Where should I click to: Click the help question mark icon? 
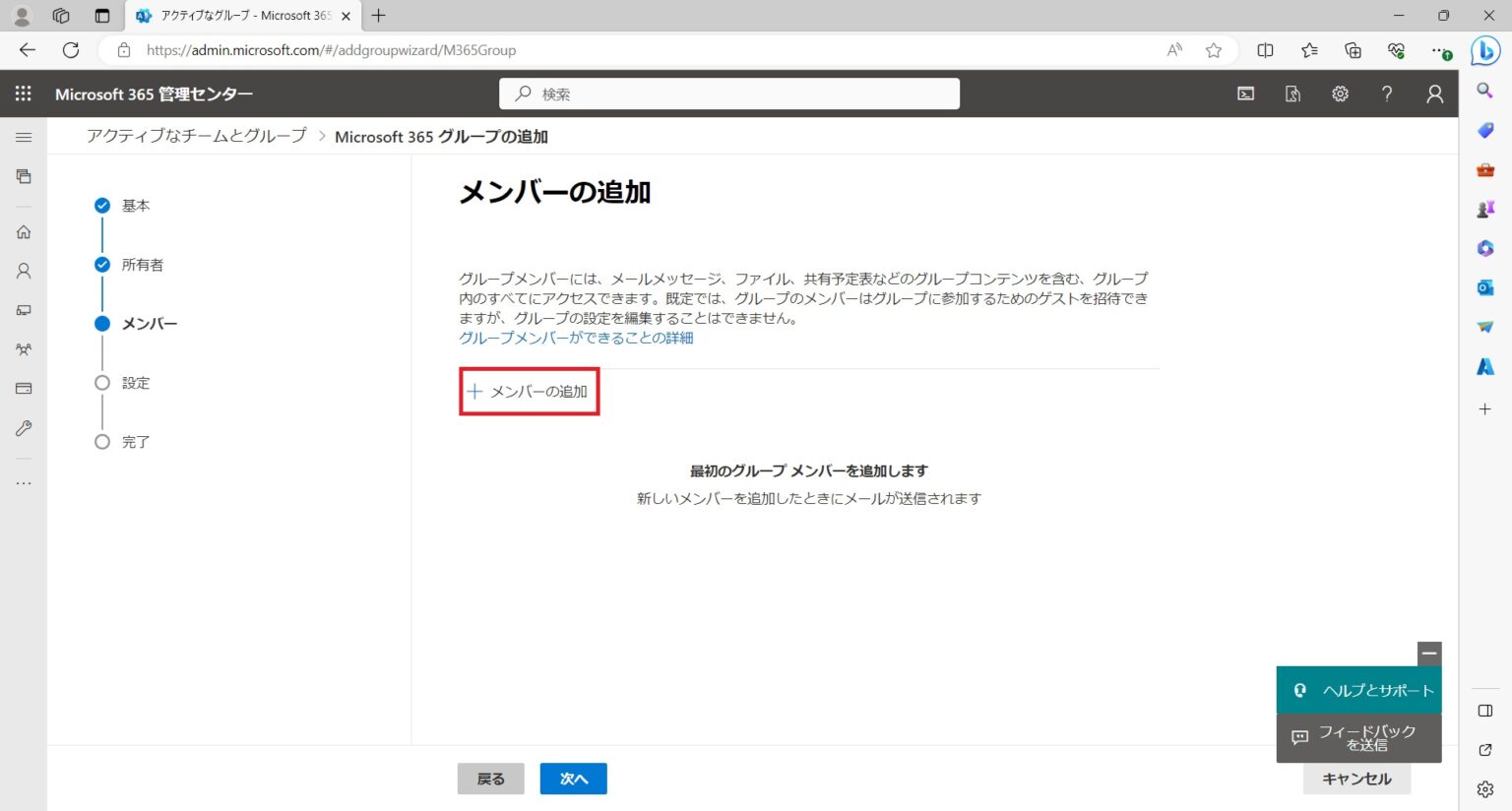(1387, 94)
